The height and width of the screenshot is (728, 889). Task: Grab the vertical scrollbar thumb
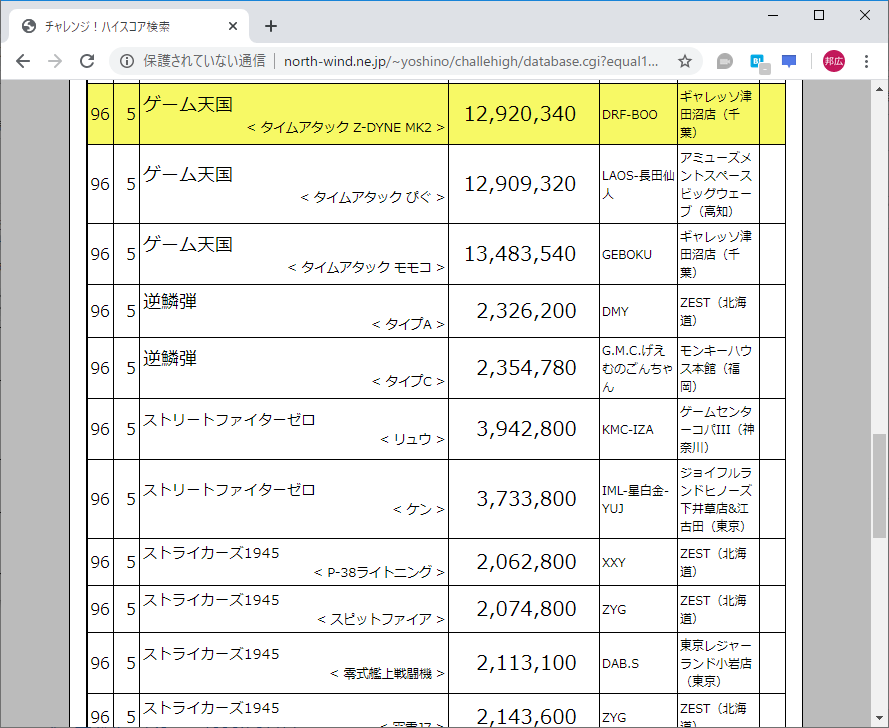click(x=879, y=486)
